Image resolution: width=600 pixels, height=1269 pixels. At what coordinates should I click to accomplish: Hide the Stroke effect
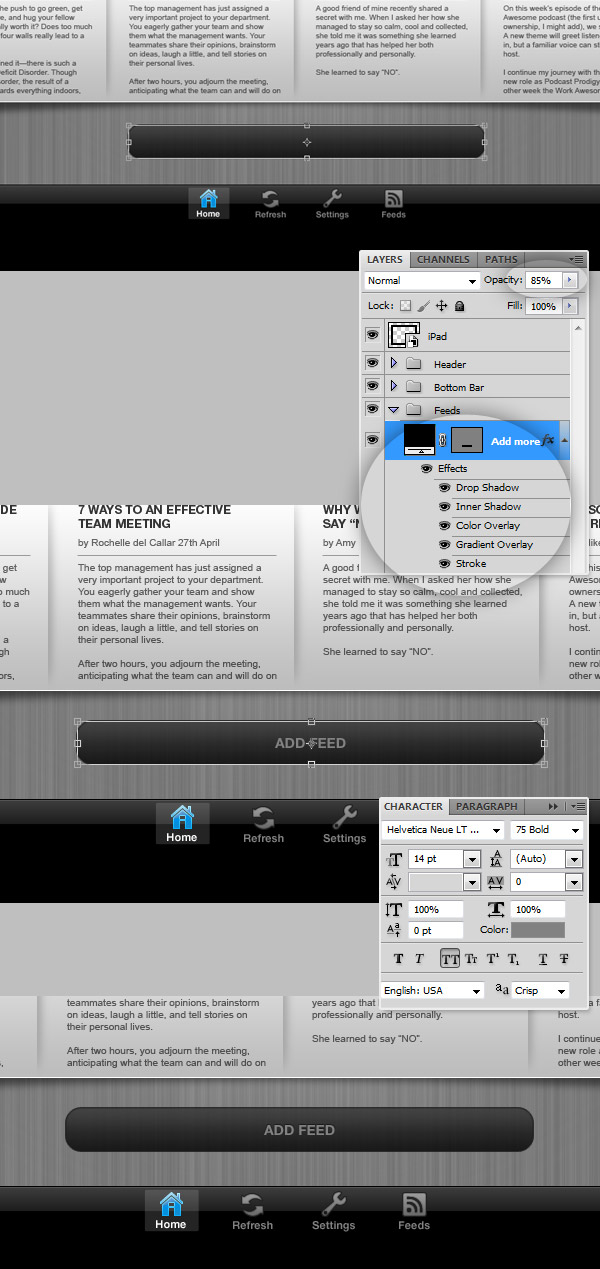click(446, 564)
